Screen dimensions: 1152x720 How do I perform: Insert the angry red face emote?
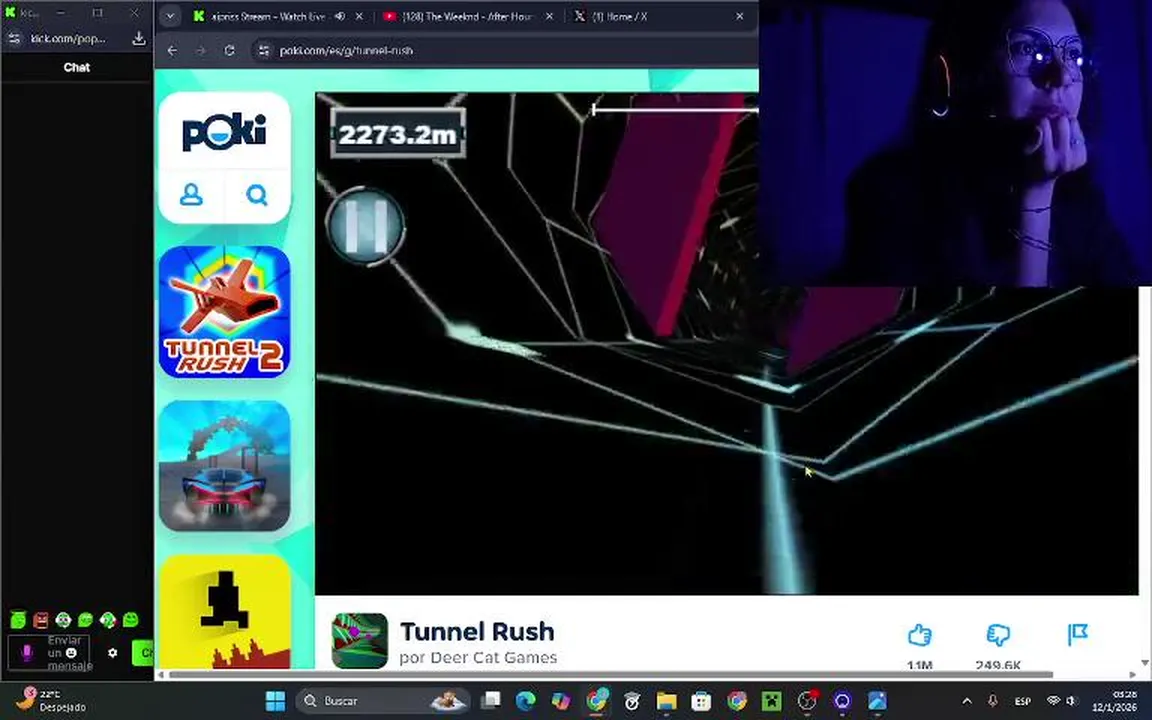[41, 620]
